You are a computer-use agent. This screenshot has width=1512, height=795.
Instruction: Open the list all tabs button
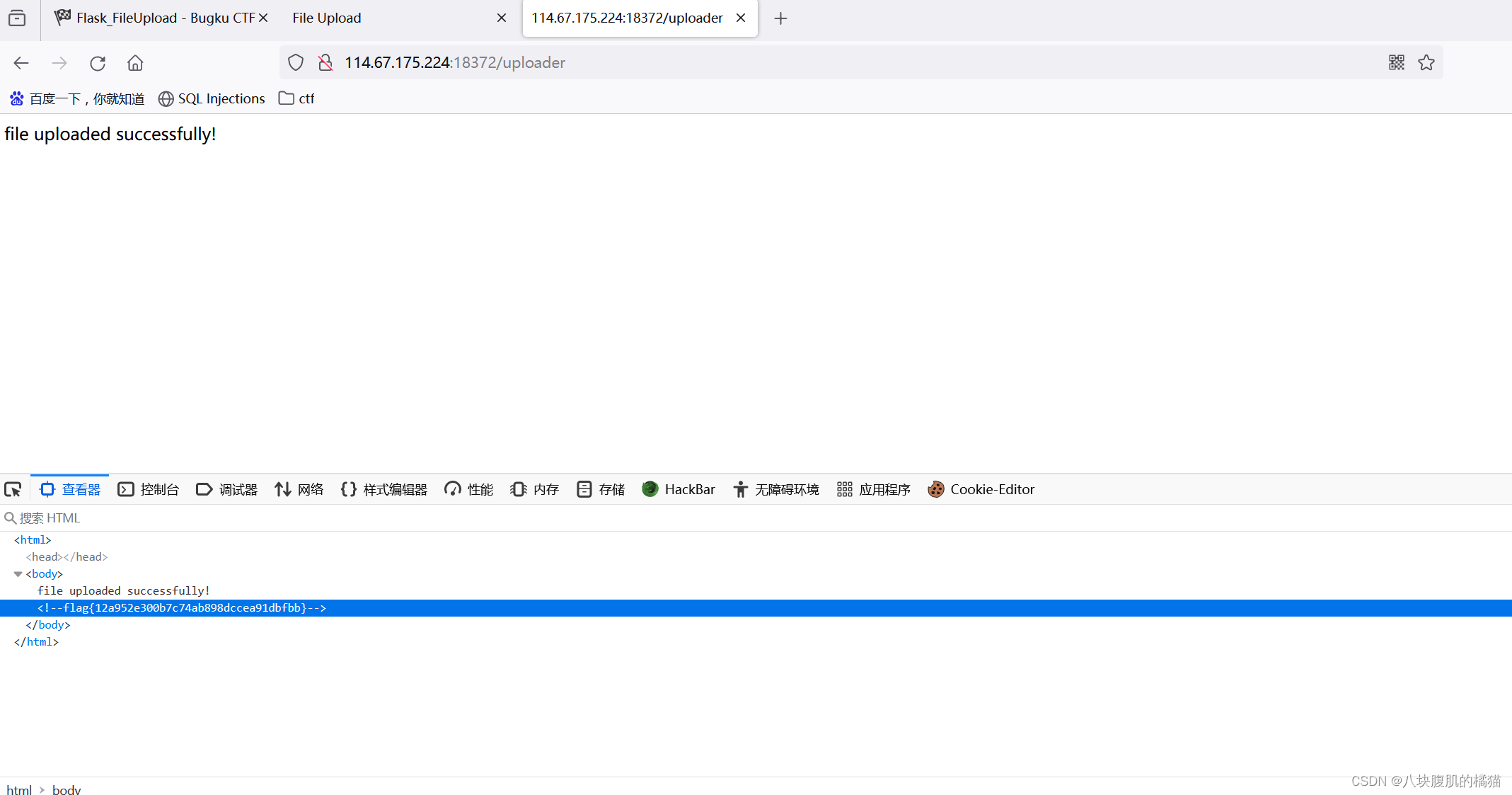pos(17,18)
